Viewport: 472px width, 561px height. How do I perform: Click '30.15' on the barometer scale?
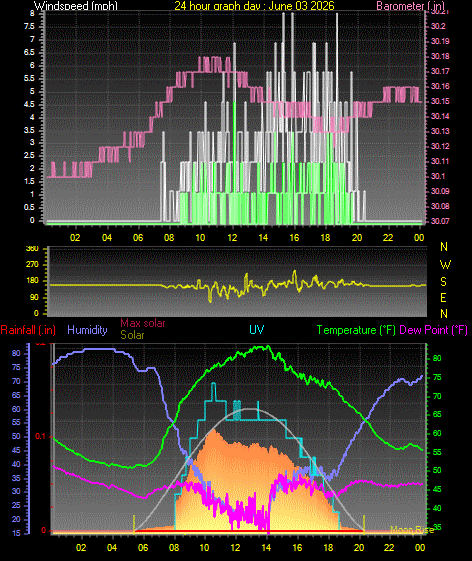440,101
